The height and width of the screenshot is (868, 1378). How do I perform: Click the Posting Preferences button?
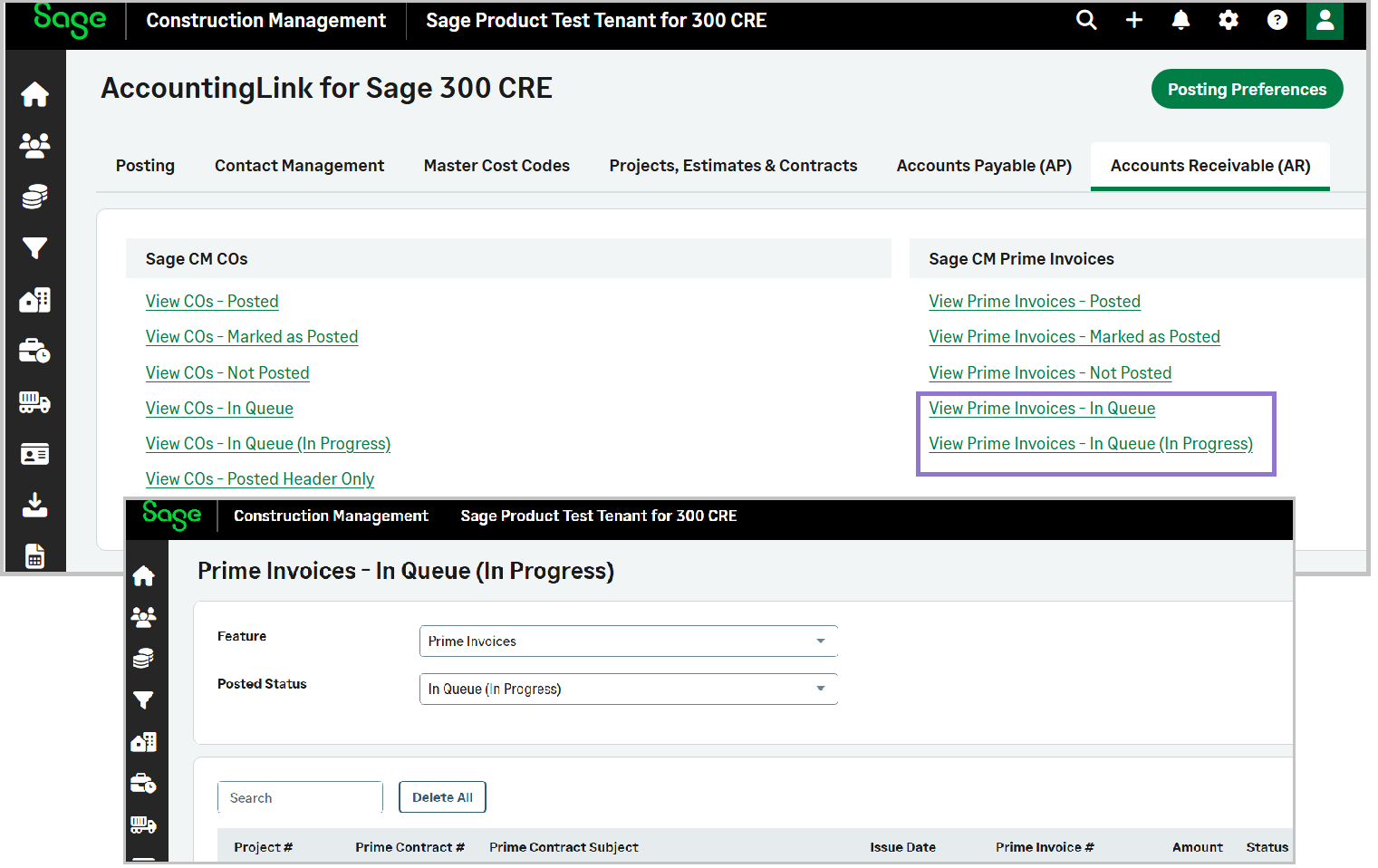tap(1247, 89)
